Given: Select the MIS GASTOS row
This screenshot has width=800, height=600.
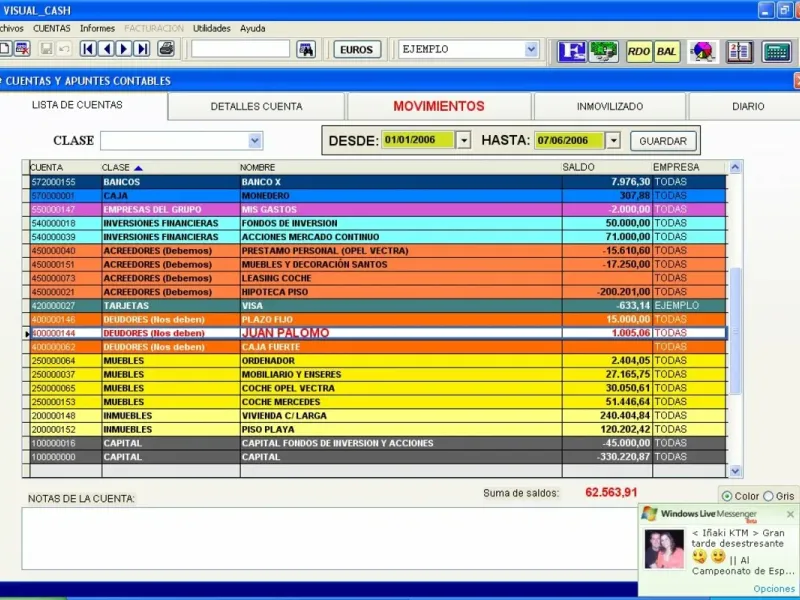Looking at the screenshot, I should tap(379, 210).
